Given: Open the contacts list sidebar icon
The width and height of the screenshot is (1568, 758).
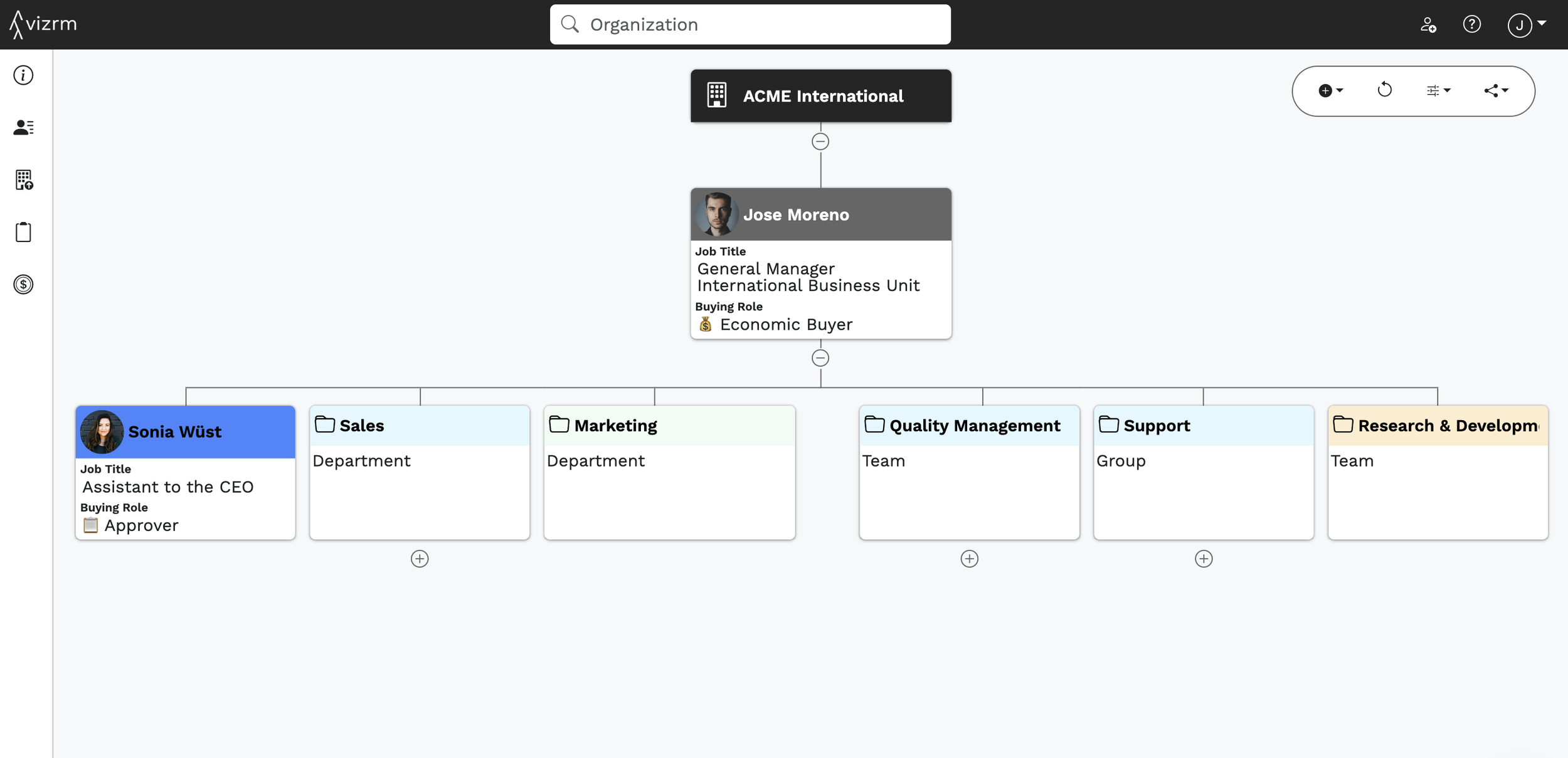Looking at the screenshot, I should (x=23, y=127).
